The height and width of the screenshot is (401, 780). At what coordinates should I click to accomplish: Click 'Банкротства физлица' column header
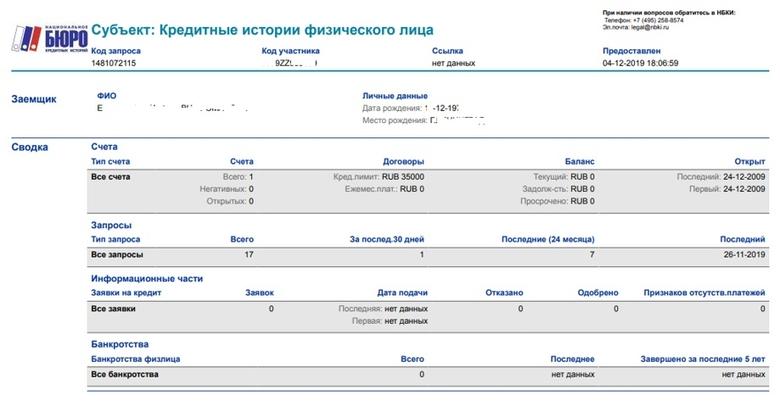pos(136,359)
